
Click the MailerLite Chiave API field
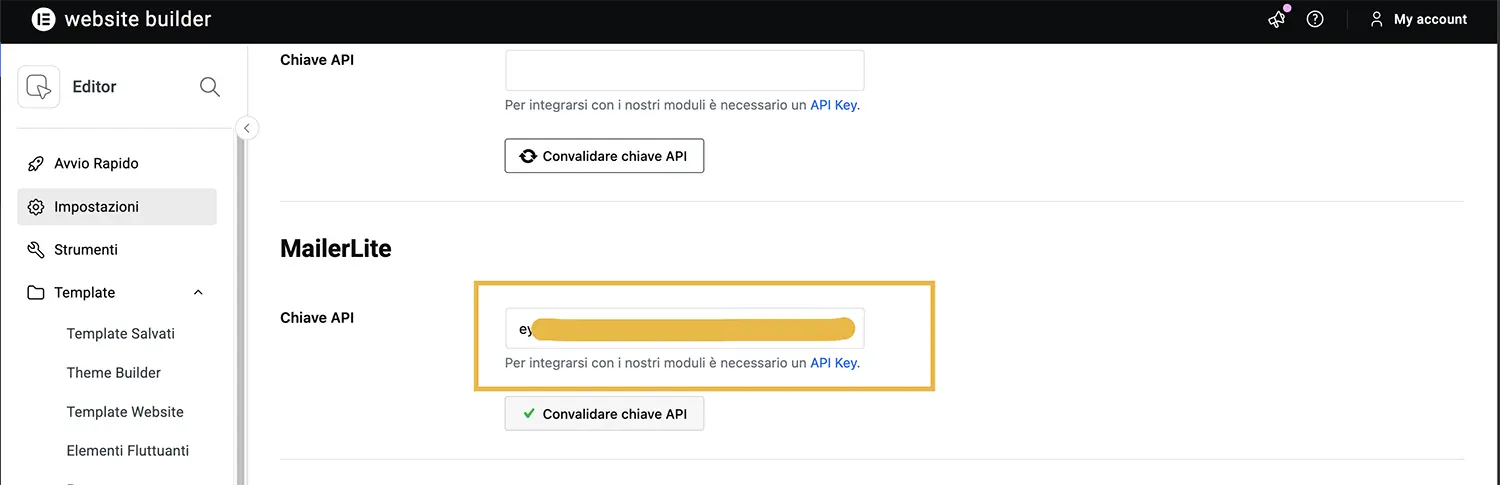point(684,328)
